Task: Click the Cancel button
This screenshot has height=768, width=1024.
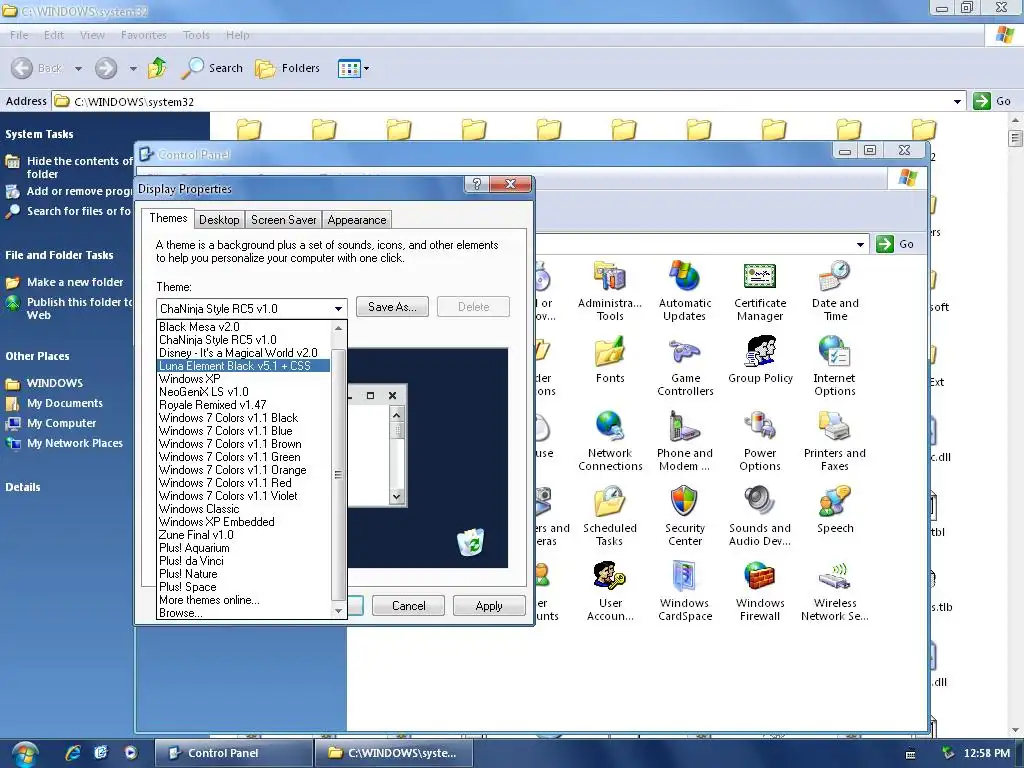Action: pyautogui.click(x=408, y=605)
